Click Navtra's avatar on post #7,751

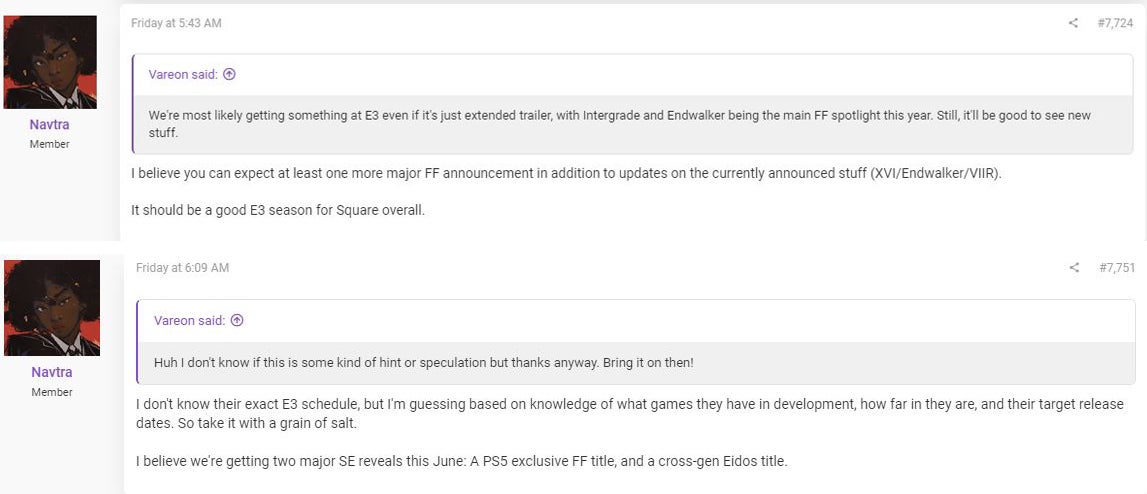coord(51,308)
